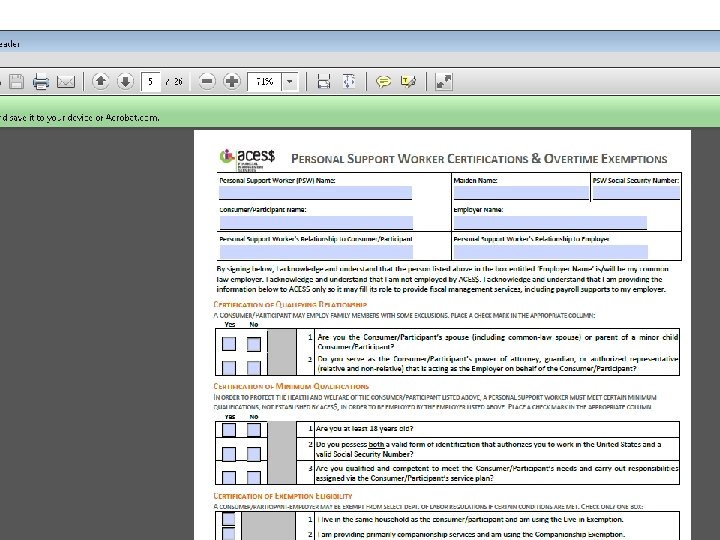Click Relationship to Employer field
The width and height of the screenshot is (720, 540).
coord(551,252)
